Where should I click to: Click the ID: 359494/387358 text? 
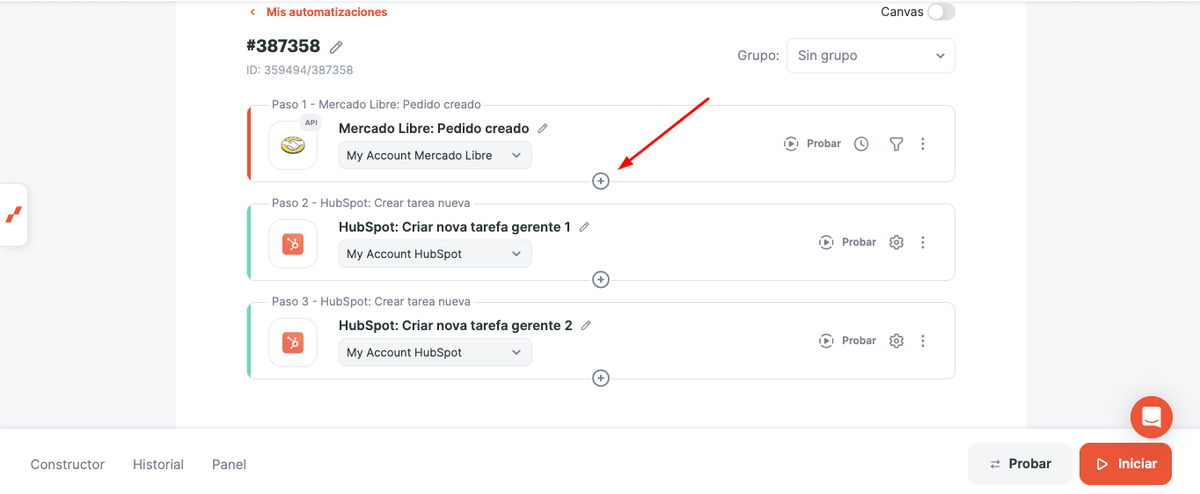coord(299,70)
